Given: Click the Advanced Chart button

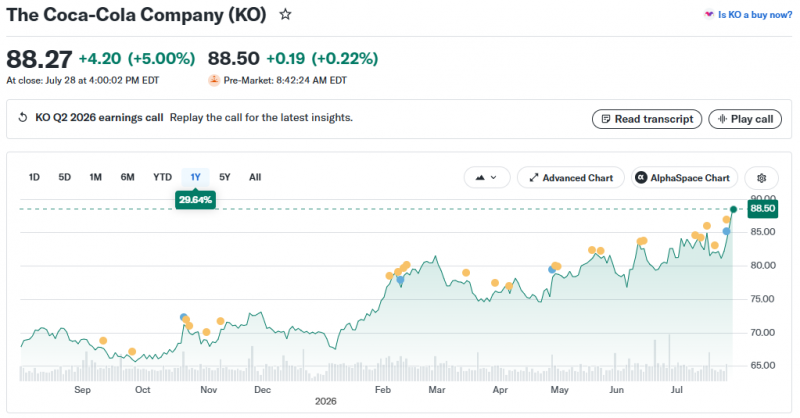Looking at the screenshot, I should tap(570, 178).
